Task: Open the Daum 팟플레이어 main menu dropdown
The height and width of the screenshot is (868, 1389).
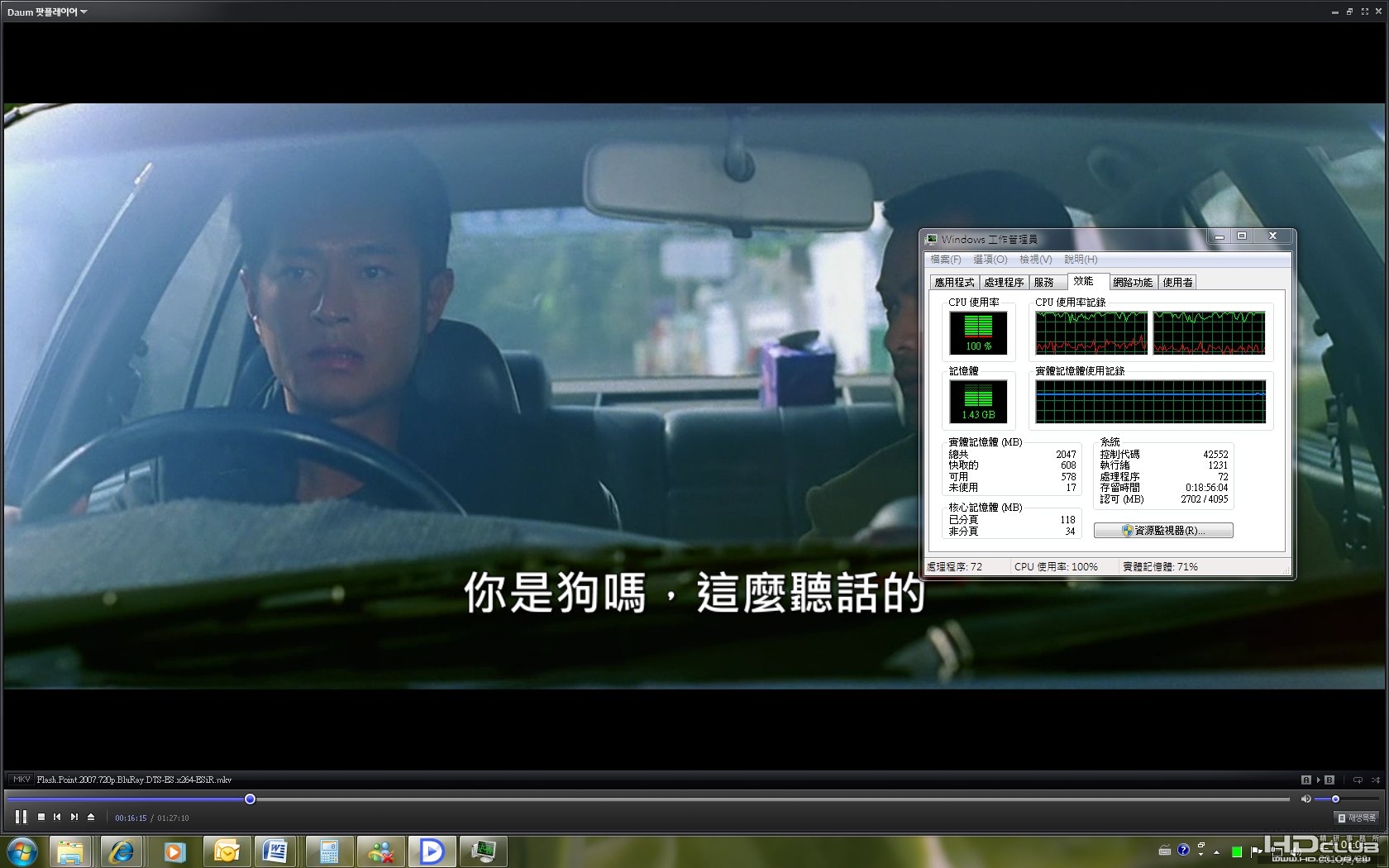Action: tap(47, 12)
